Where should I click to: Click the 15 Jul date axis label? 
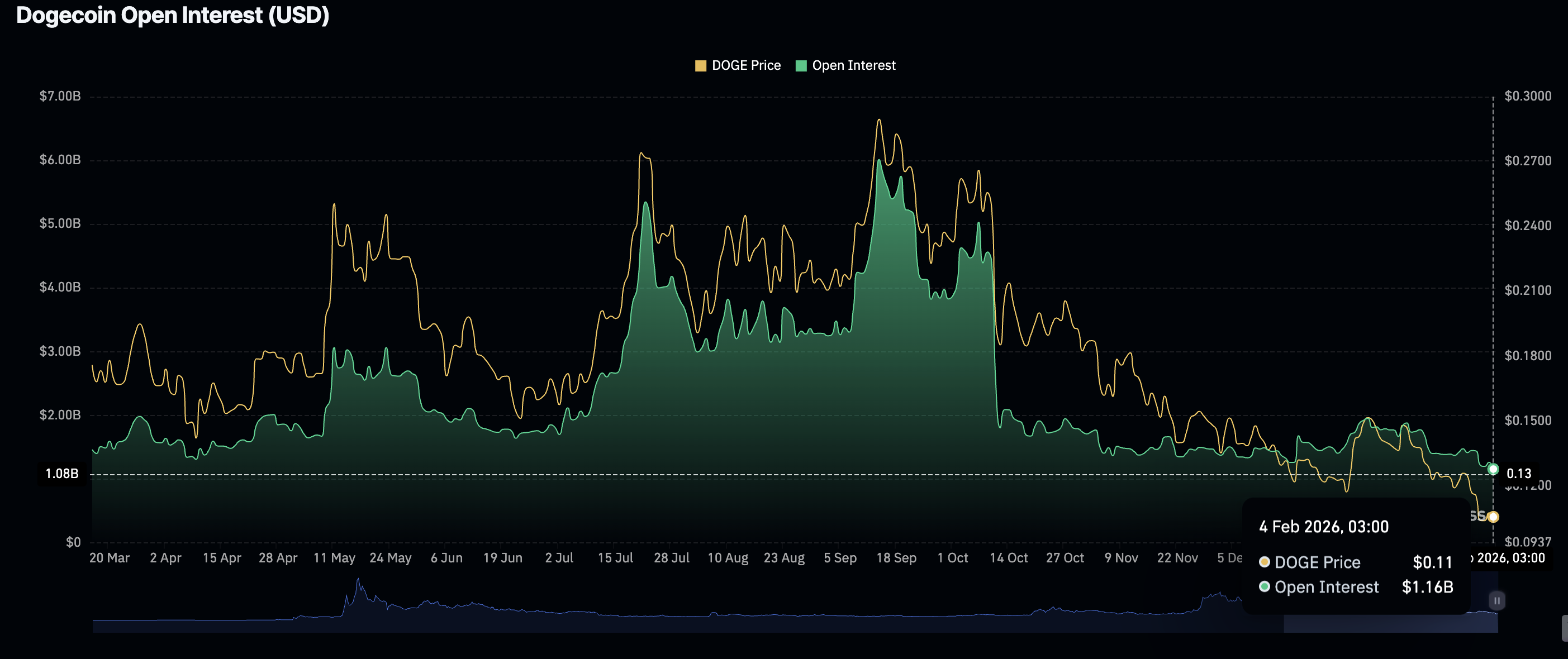pyautogui.click(x=615, y=558)
